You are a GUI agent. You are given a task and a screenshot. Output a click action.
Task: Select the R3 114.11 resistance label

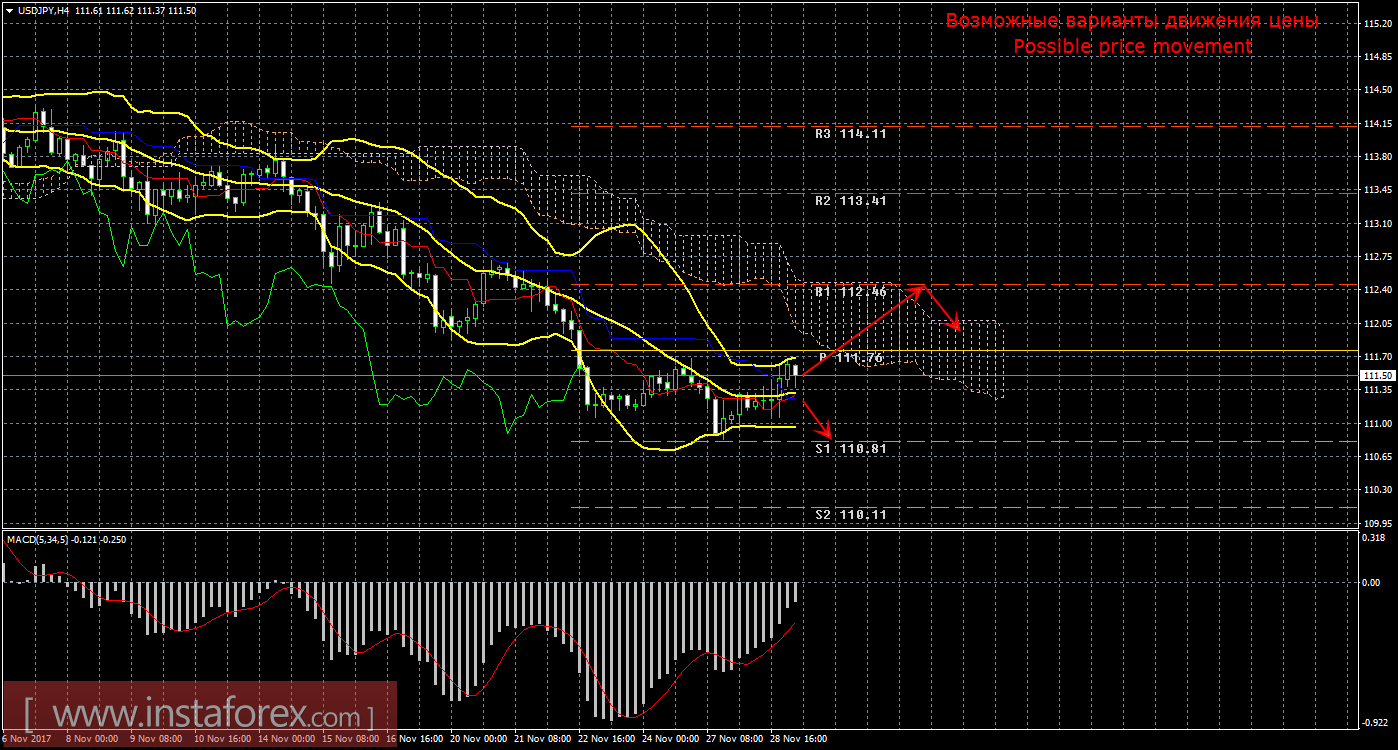(850, 133)
